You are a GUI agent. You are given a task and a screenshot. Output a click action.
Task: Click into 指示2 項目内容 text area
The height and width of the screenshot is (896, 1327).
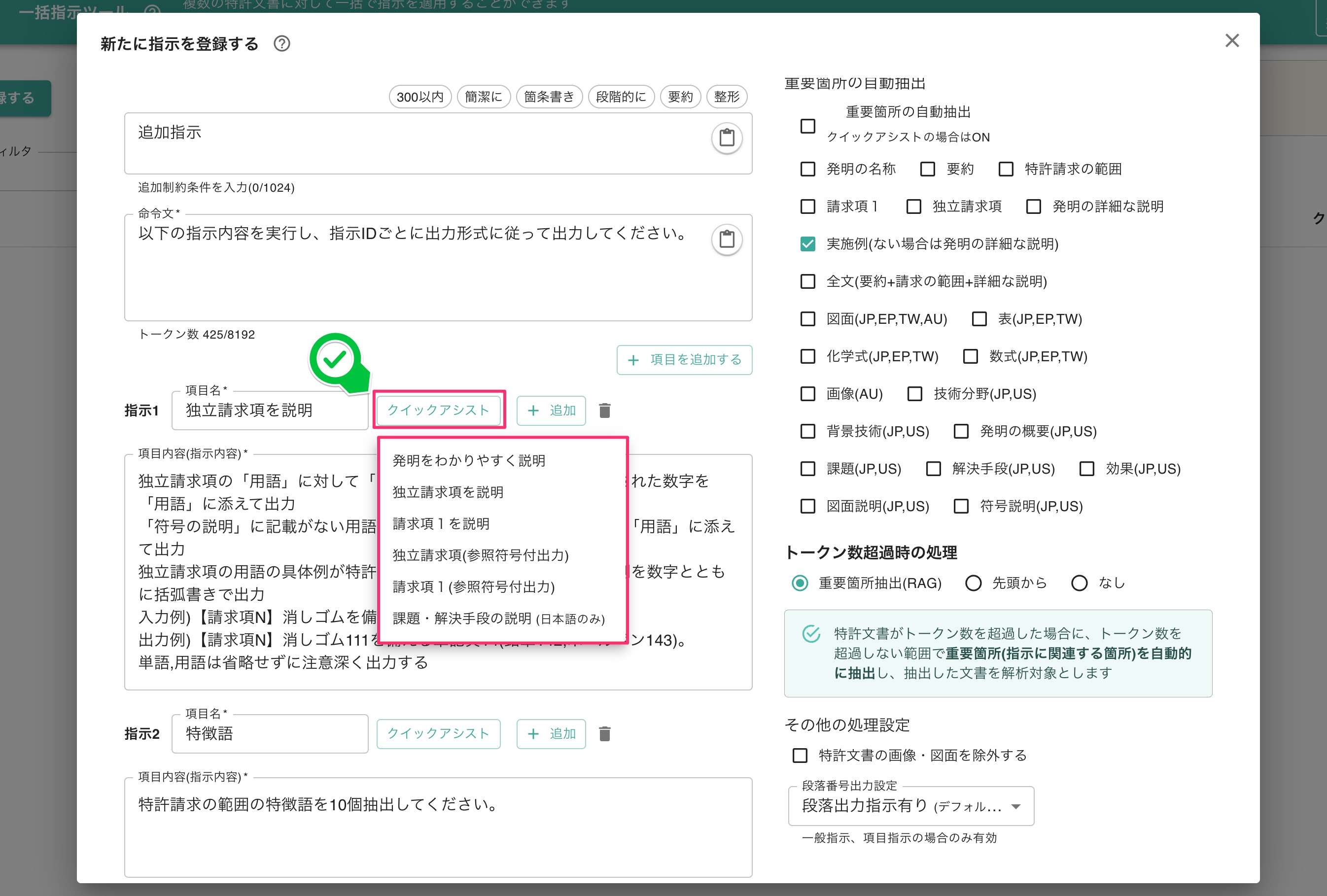438,827
